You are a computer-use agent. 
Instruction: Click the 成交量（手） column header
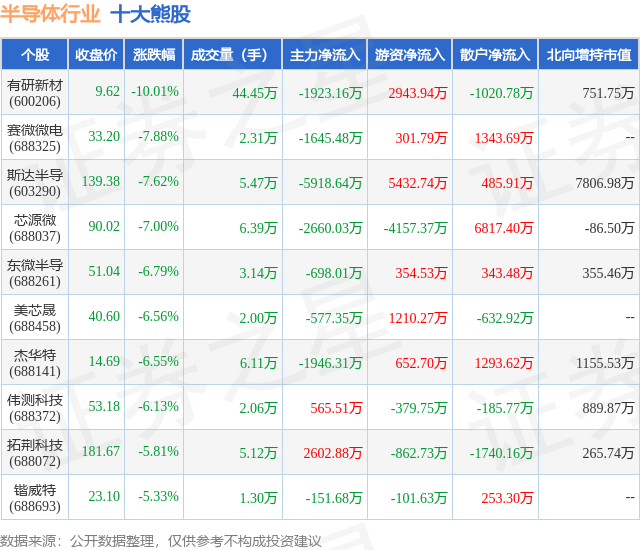[233, 55]
